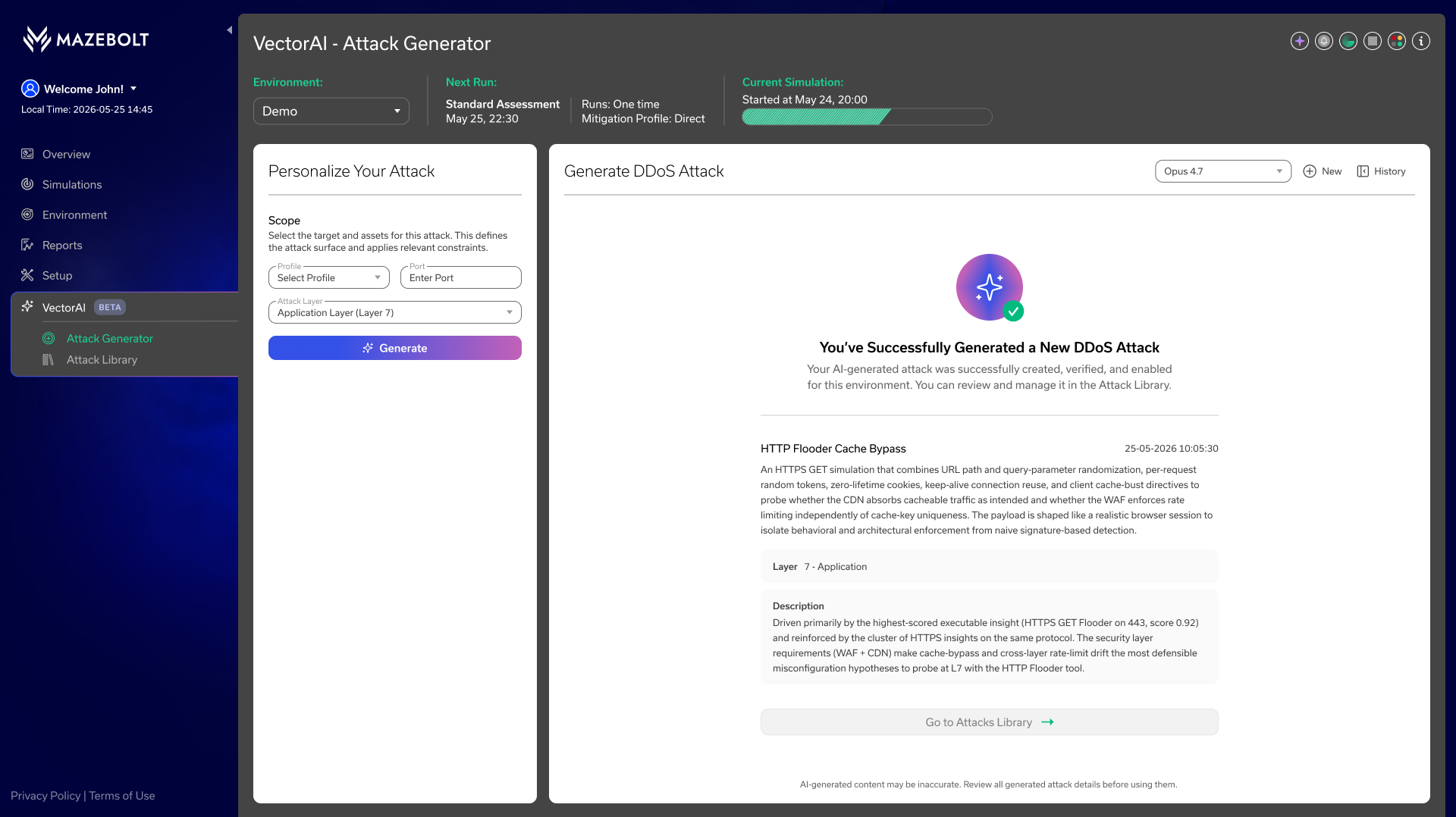Click the success sparkle badge graphic
Image resolution: width=1456 pixels, height=817 pixels.
(x=990, y=287)
